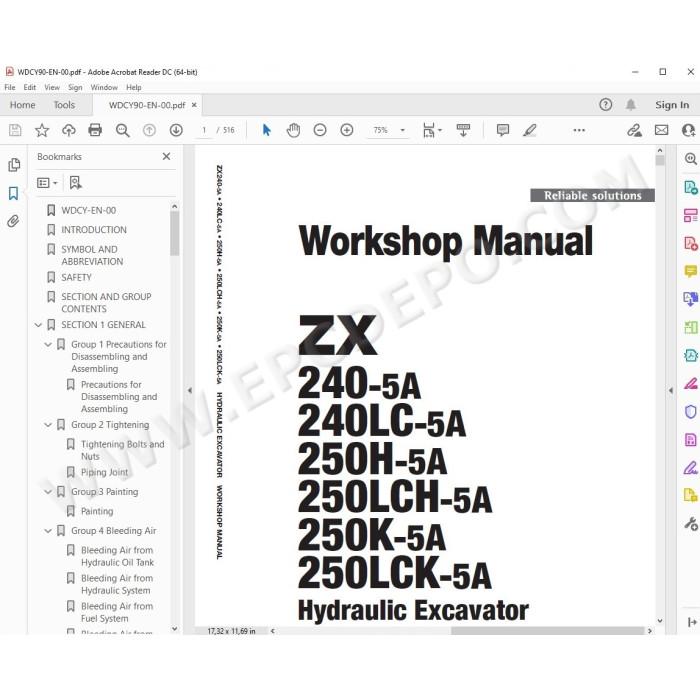
Task: Open the File menu
Action: click(x=10, y=88)
